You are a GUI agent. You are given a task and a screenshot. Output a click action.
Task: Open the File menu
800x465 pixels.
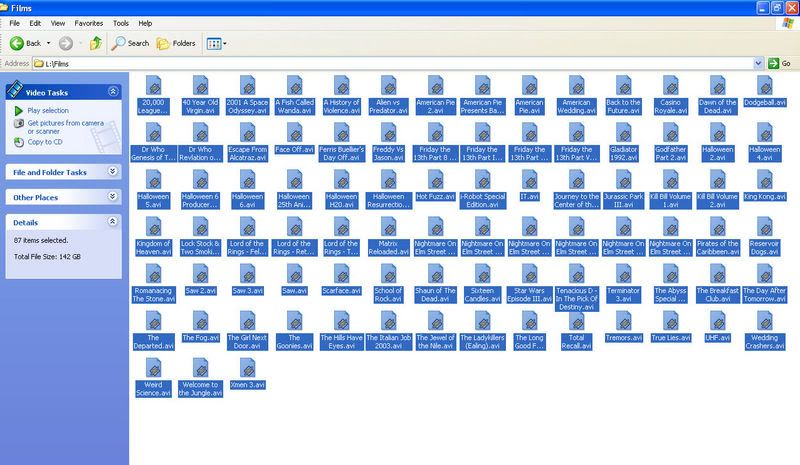pos(14,23)
